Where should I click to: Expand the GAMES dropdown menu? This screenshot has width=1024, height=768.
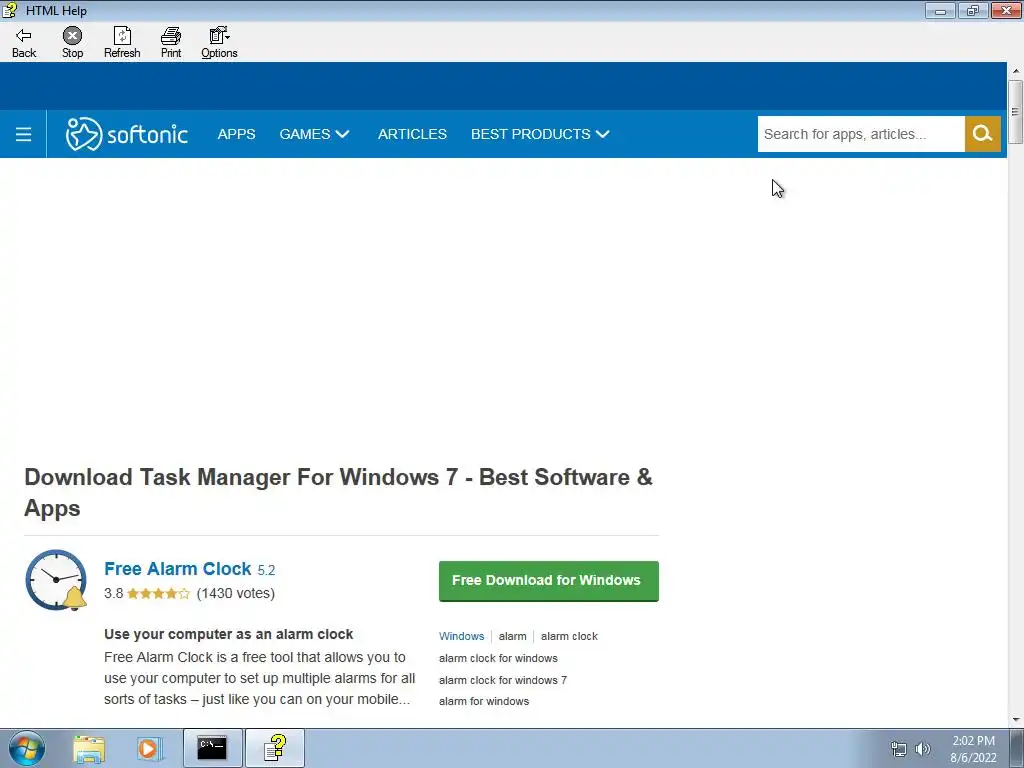coord(314,134)
